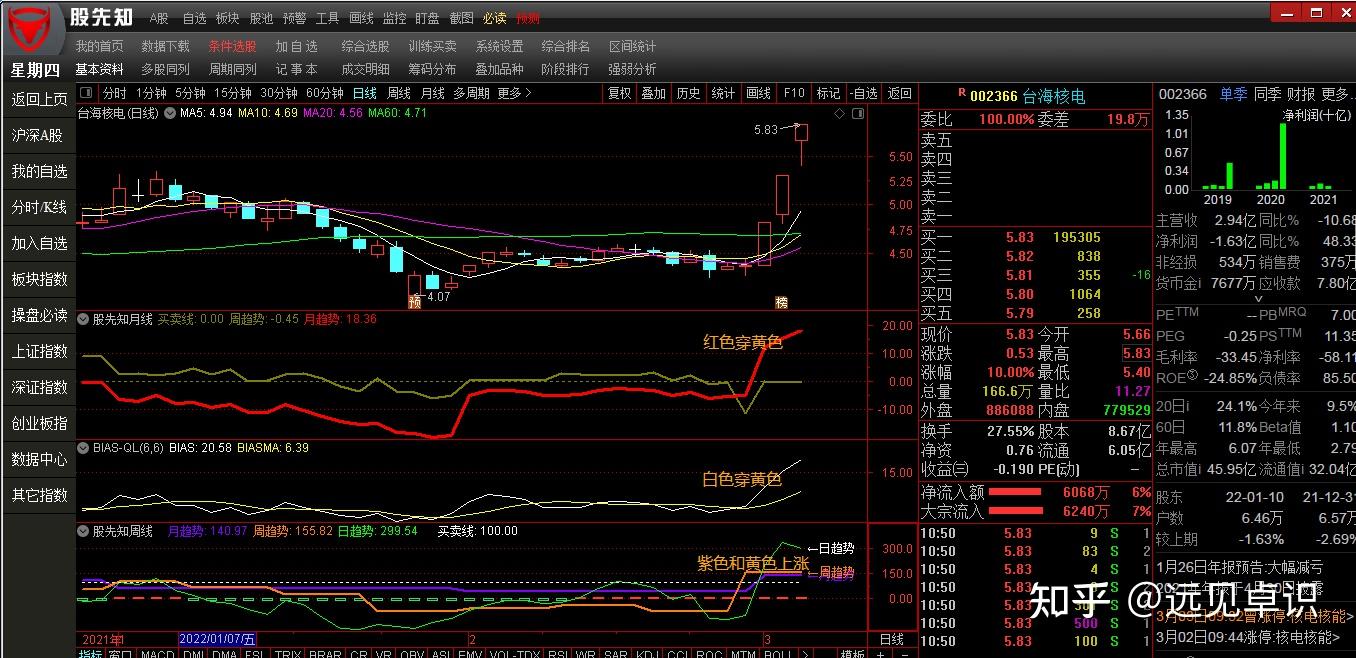Click the -自选 button

(x=864, y=93)
